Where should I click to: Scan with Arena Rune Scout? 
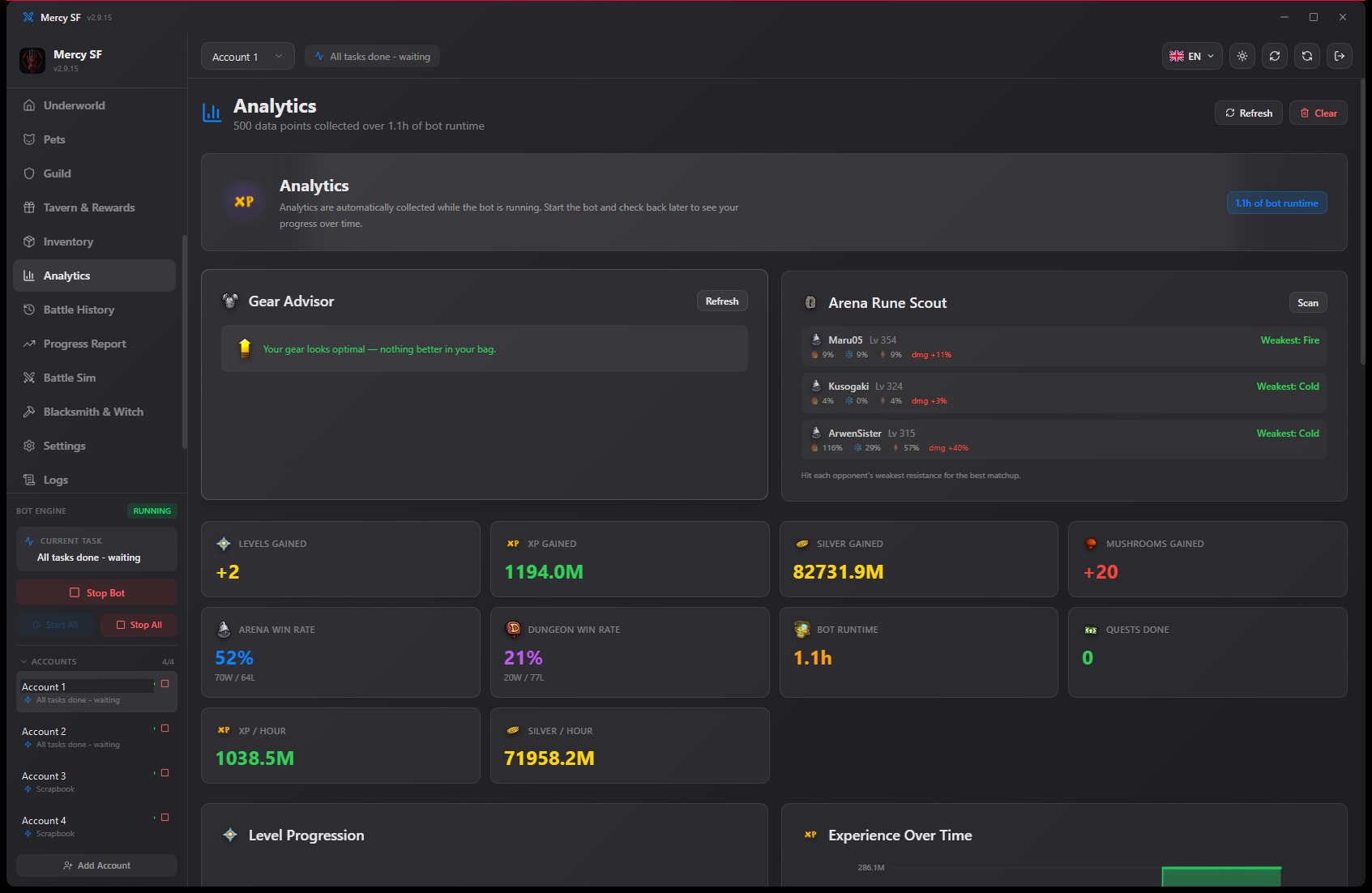[1308, 303]
